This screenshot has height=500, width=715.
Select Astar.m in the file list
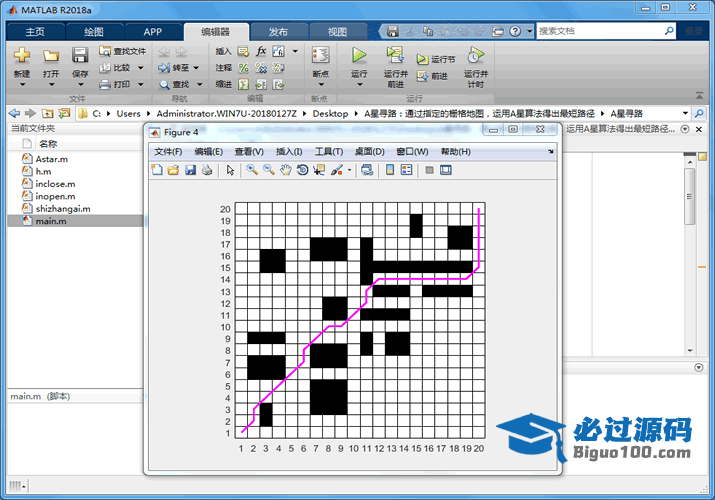pos(52,159)
